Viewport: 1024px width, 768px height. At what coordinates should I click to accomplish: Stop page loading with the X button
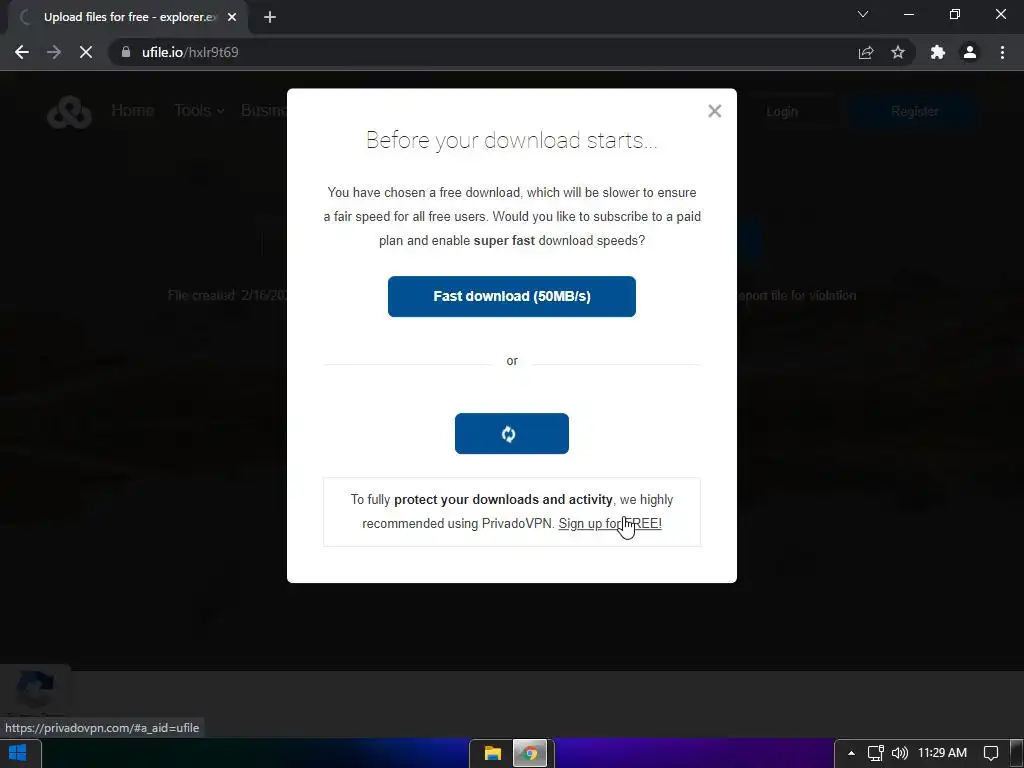(x=86, y=52)
